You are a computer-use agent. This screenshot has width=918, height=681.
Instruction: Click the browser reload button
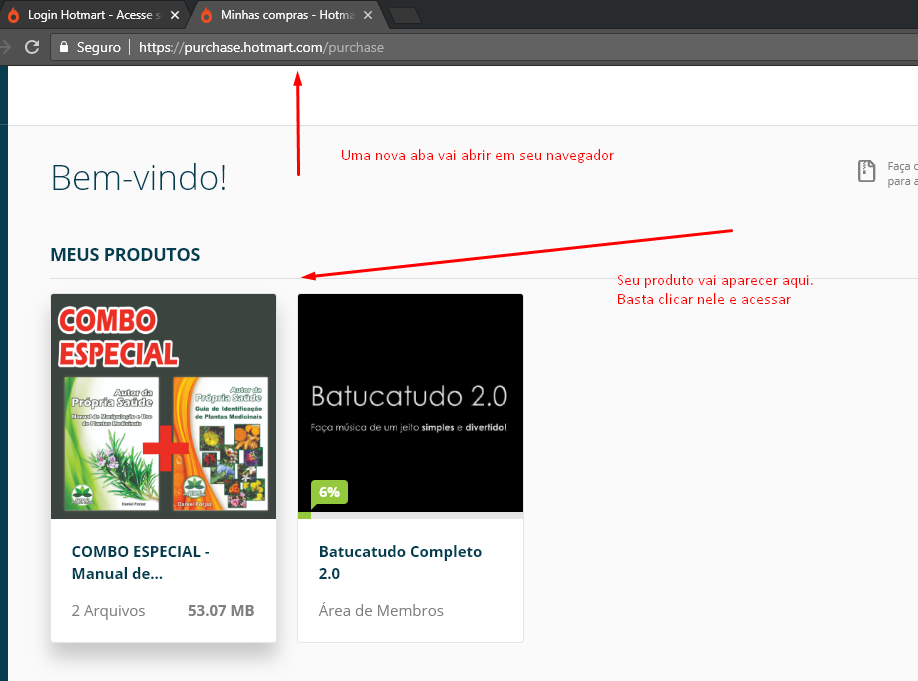[x=32, y=47]
